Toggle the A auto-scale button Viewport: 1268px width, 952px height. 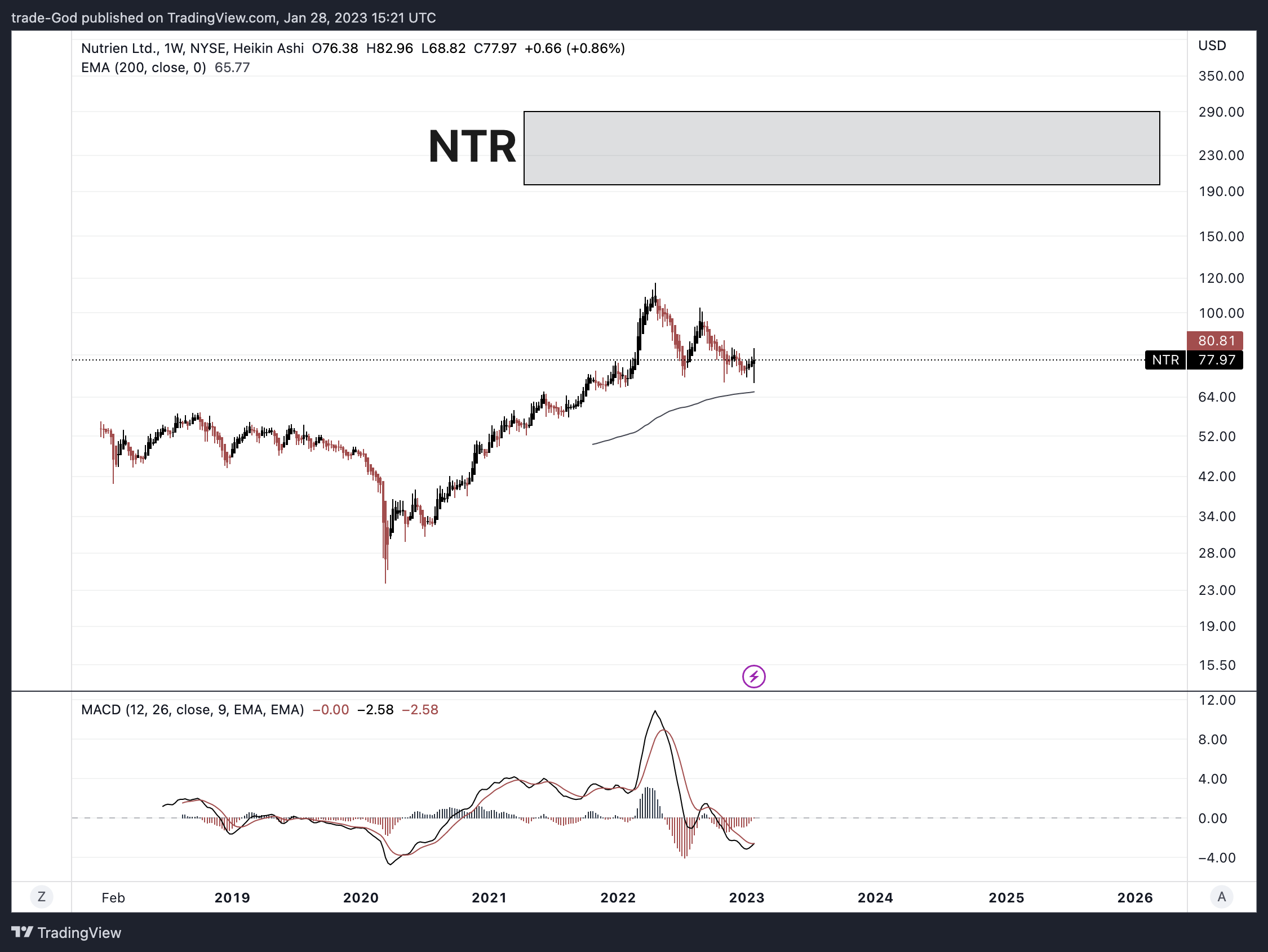[1221, 896]
